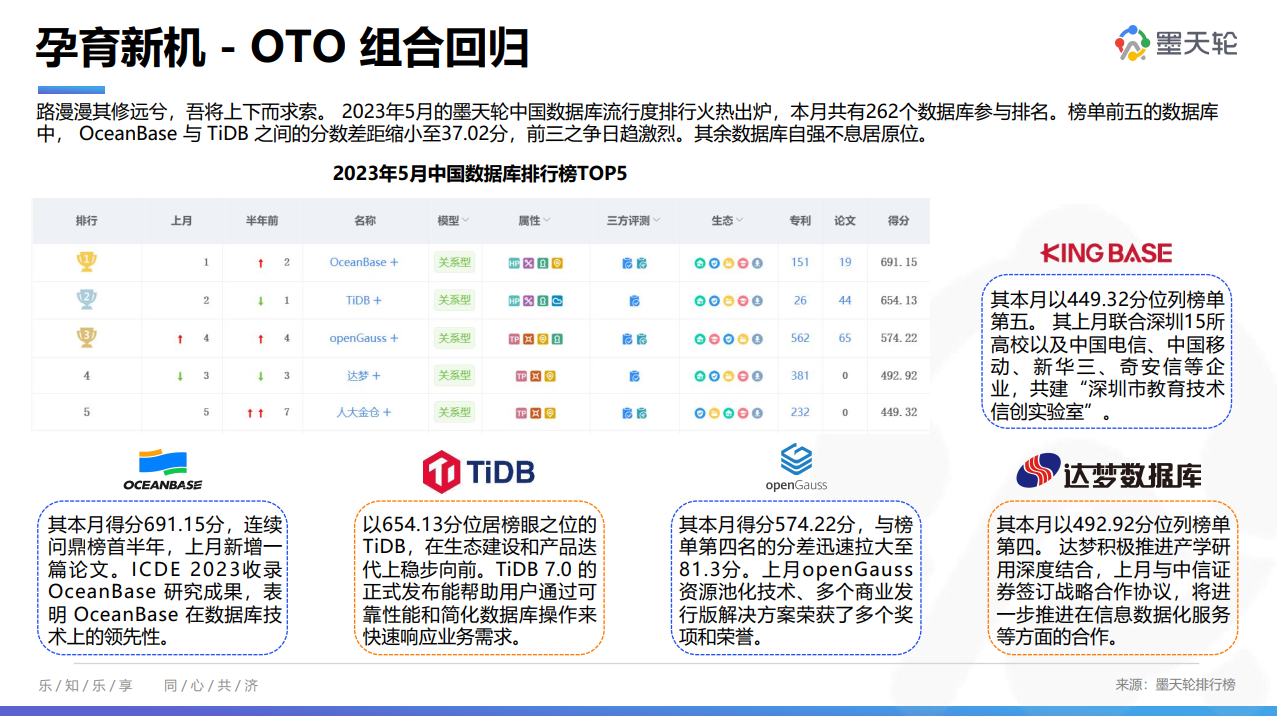Click the 论文 column header
The width and height of the screenshot is (1277, 716).
[845, 221]
